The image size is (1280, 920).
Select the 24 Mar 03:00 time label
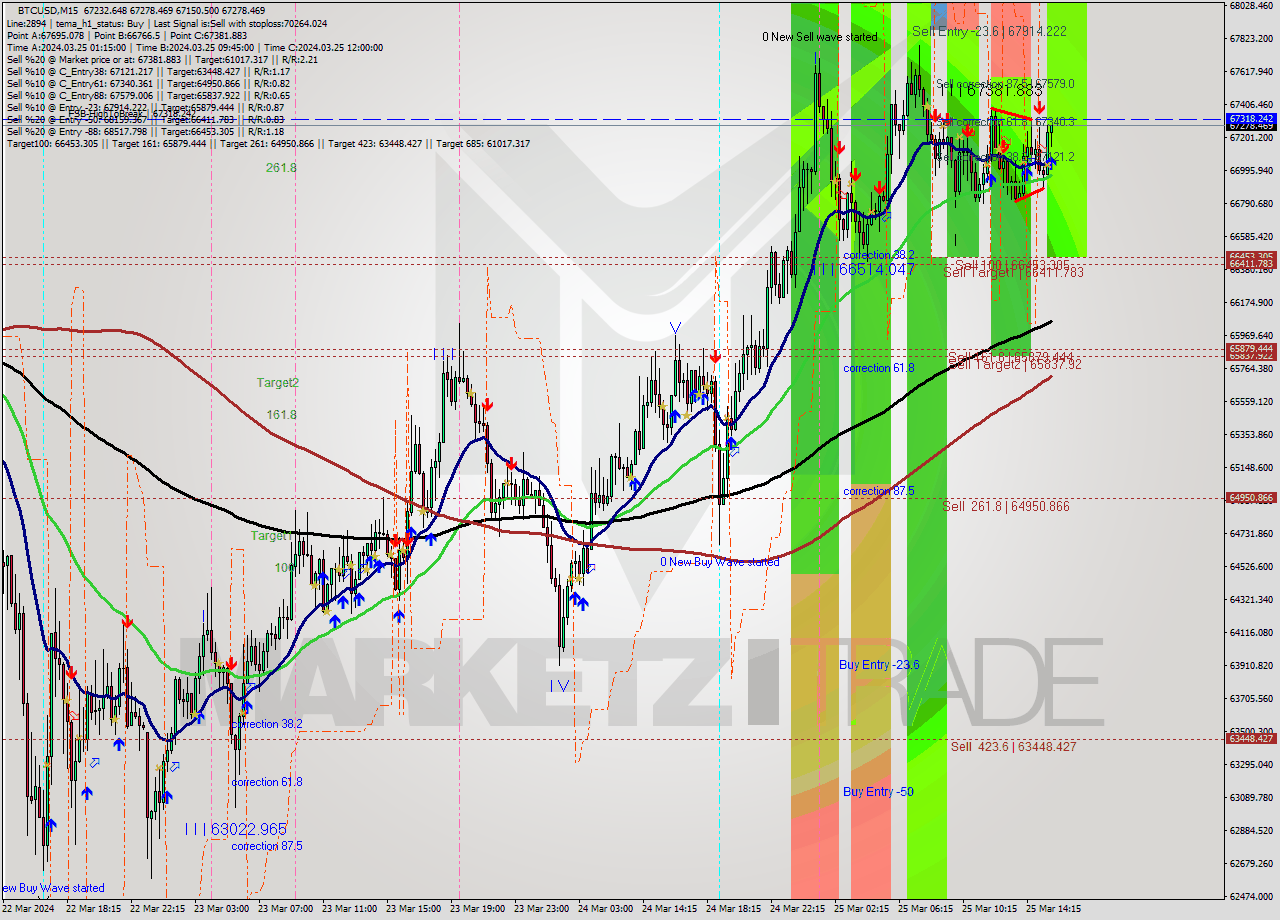click(x=606, y=909)
